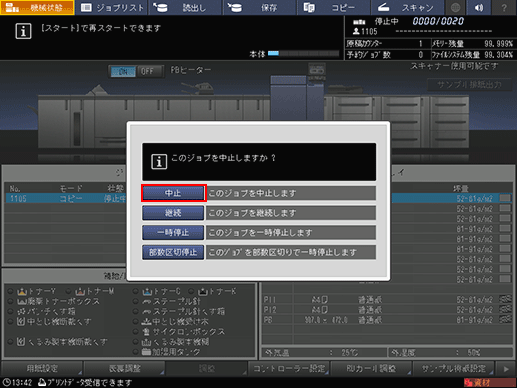Open コントローラー設定 controller settings
Viewport: 517px width, 388px height.
click(x=289, y=368)
